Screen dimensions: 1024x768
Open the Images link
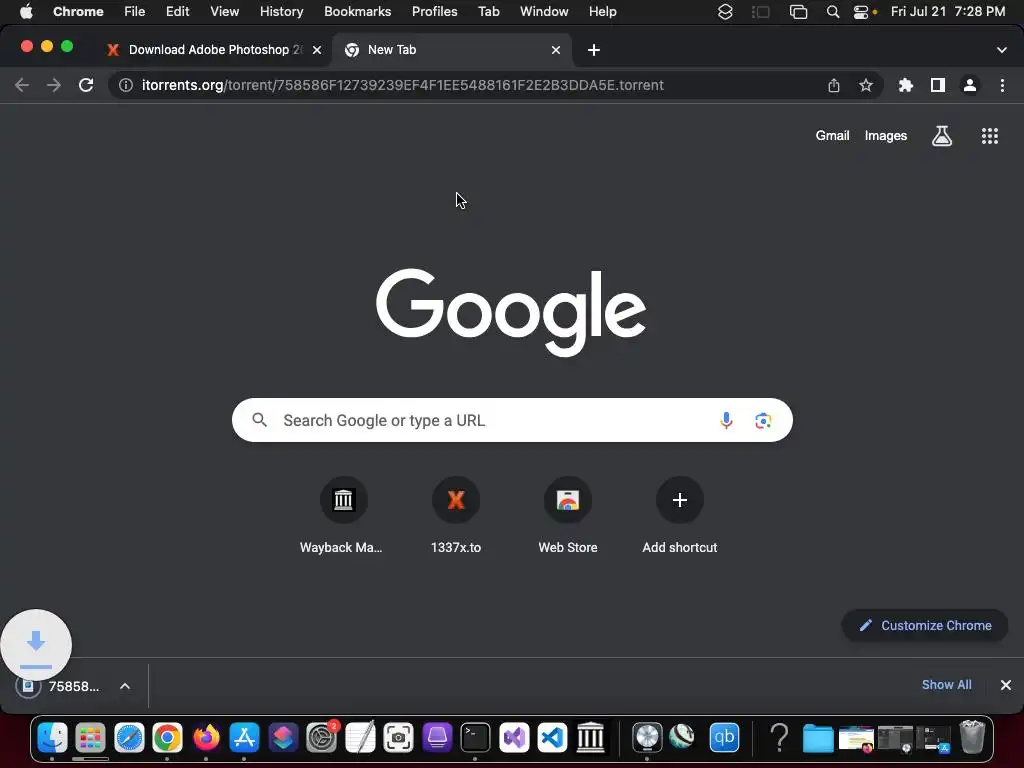pyautogui.click(x=886, y=136)
